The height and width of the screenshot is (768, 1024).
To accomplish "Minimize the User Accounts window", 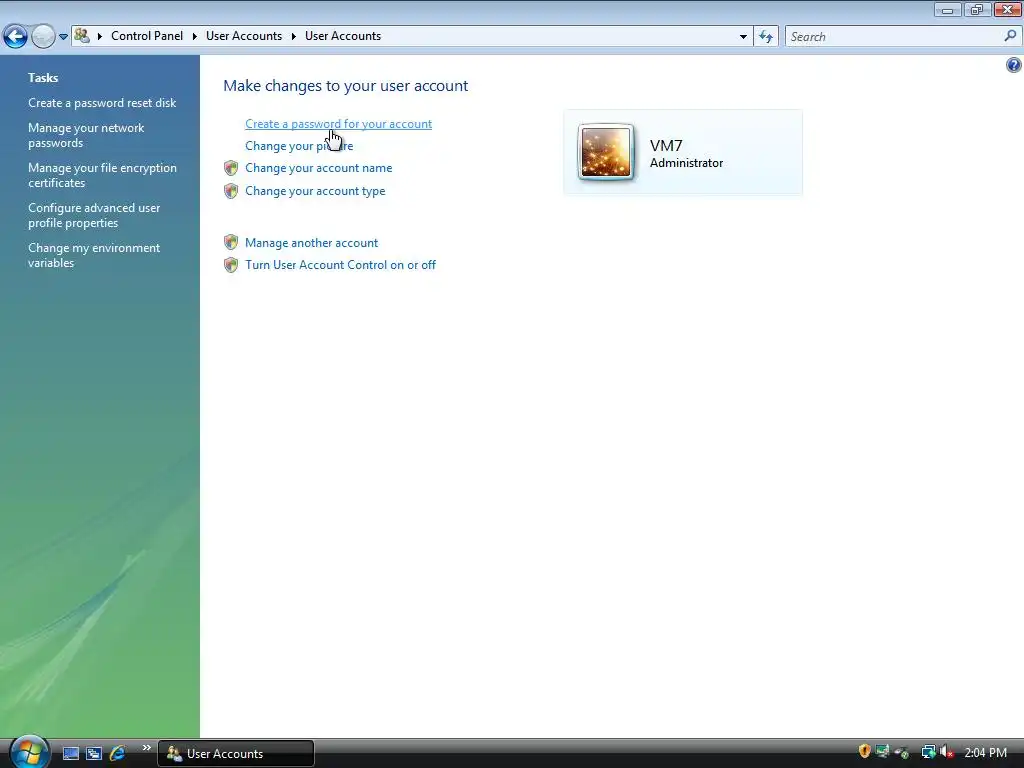I will [948, 9].
